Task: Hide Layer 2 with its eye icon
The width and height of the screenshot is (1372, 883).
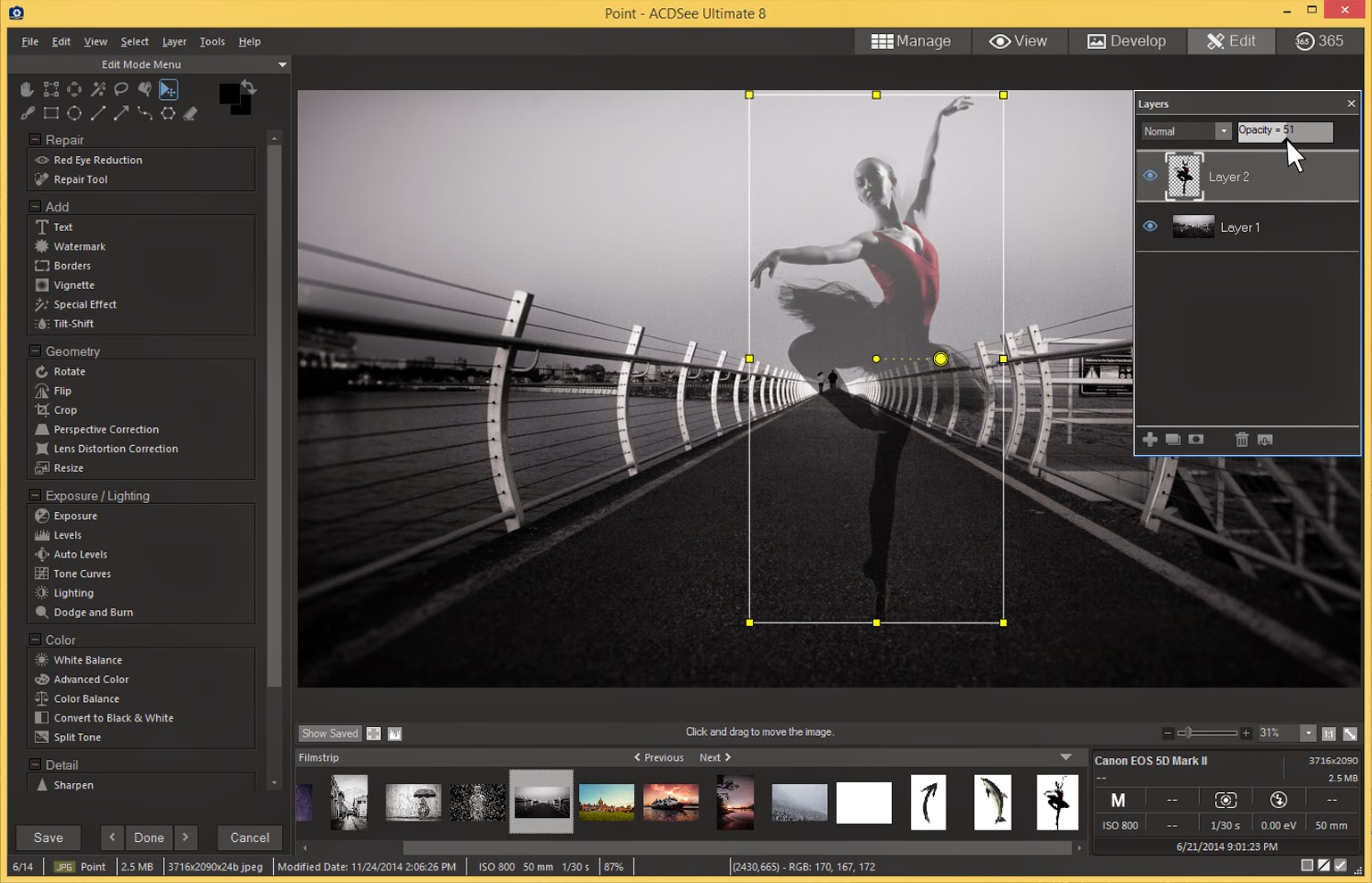Action: [1150, 176]
